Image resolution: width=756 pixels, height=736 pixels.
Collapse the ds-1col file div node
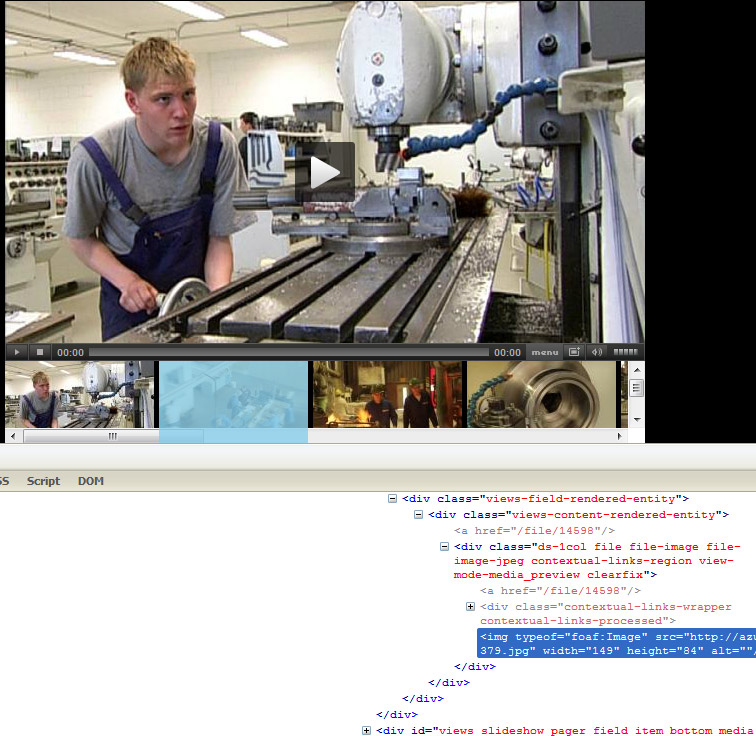444,547
